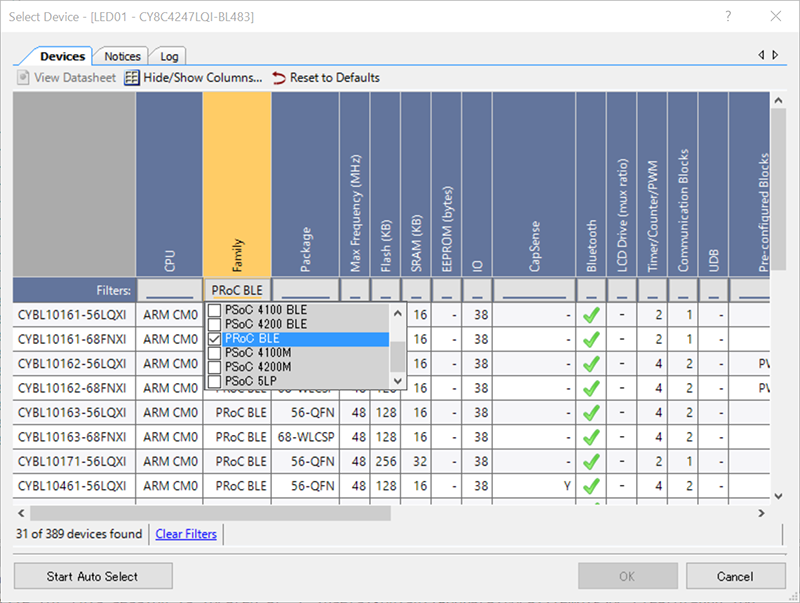Check the PSoC 4200 BLE option
800x603 pixels.
click(x=215, y=324)
